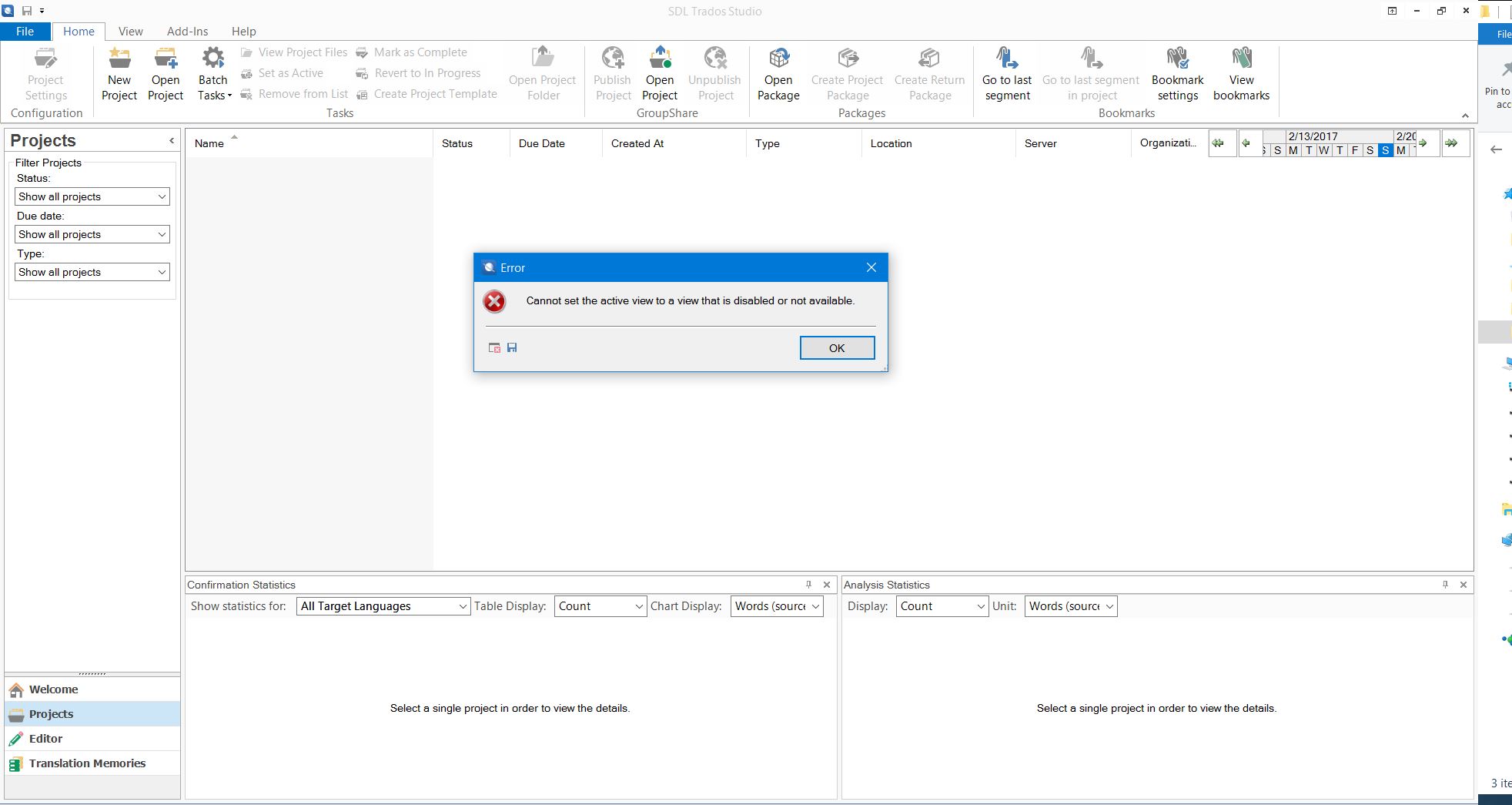The width and height of the screenshot is (1512, 805).
Task: Click the Type column header
Action: 804,143
